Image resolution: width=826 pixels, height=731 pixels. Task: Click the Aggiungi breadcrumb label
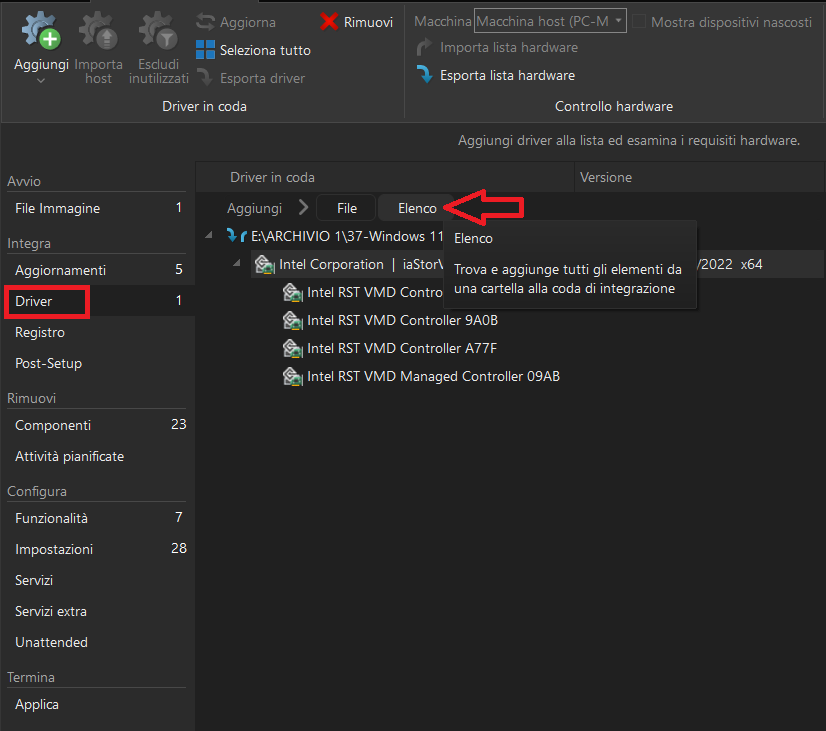[254, 209]
